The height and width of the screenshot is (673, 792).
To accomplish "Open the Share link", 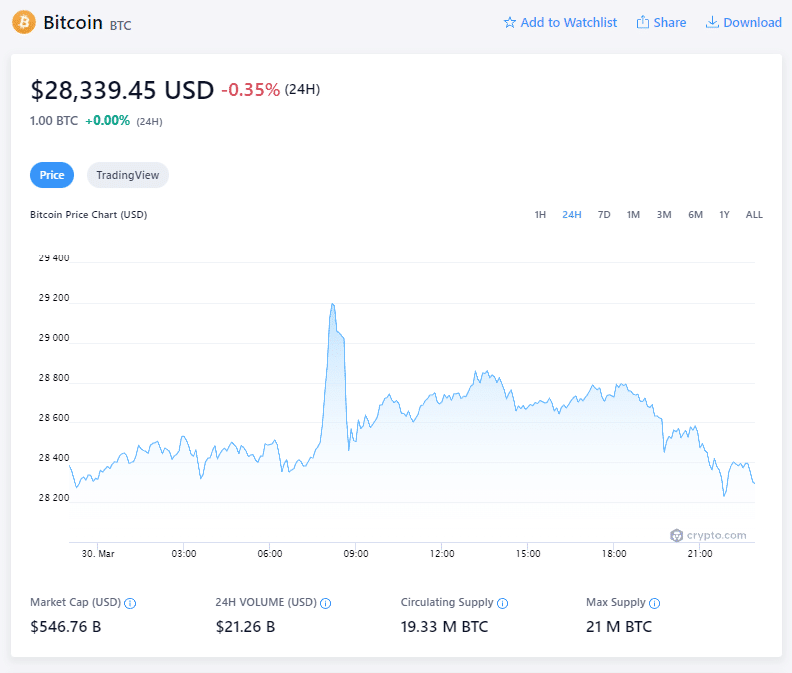I will point(661,23).
